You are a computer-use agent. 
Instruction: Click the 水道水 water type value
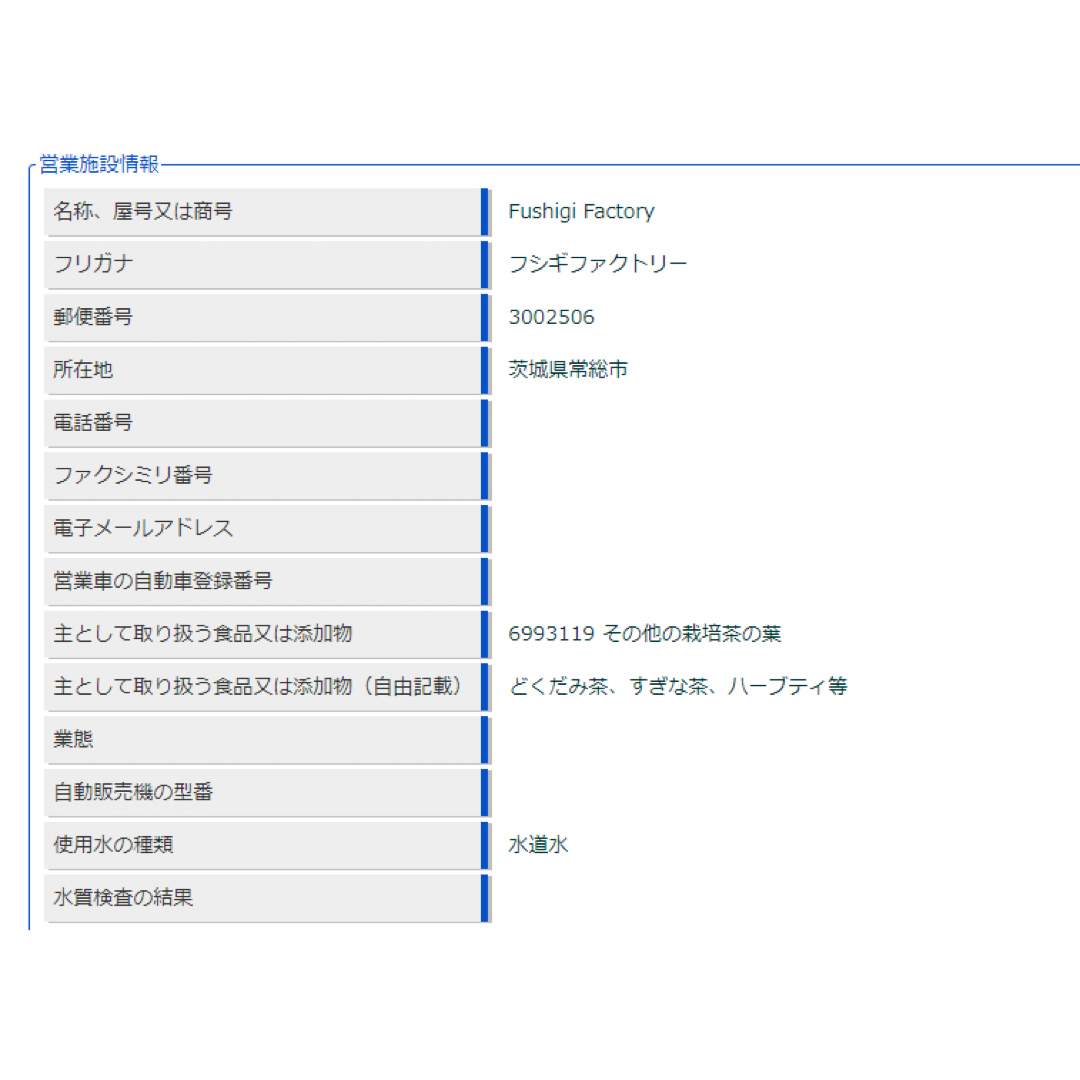point(538,845)
